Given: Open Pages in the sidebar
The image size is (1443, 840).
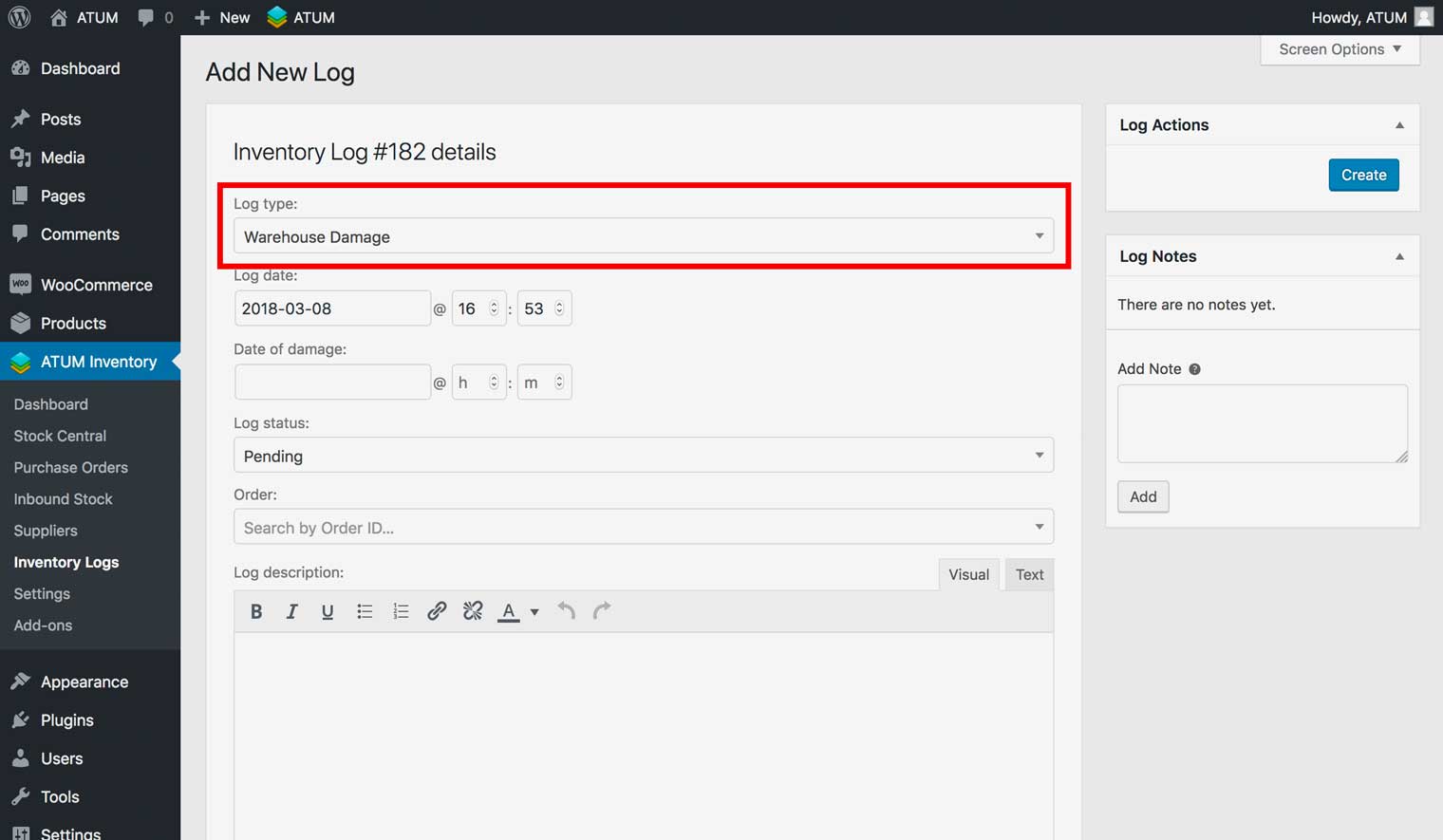Looking at the screenshot, I should pos(90,196).
